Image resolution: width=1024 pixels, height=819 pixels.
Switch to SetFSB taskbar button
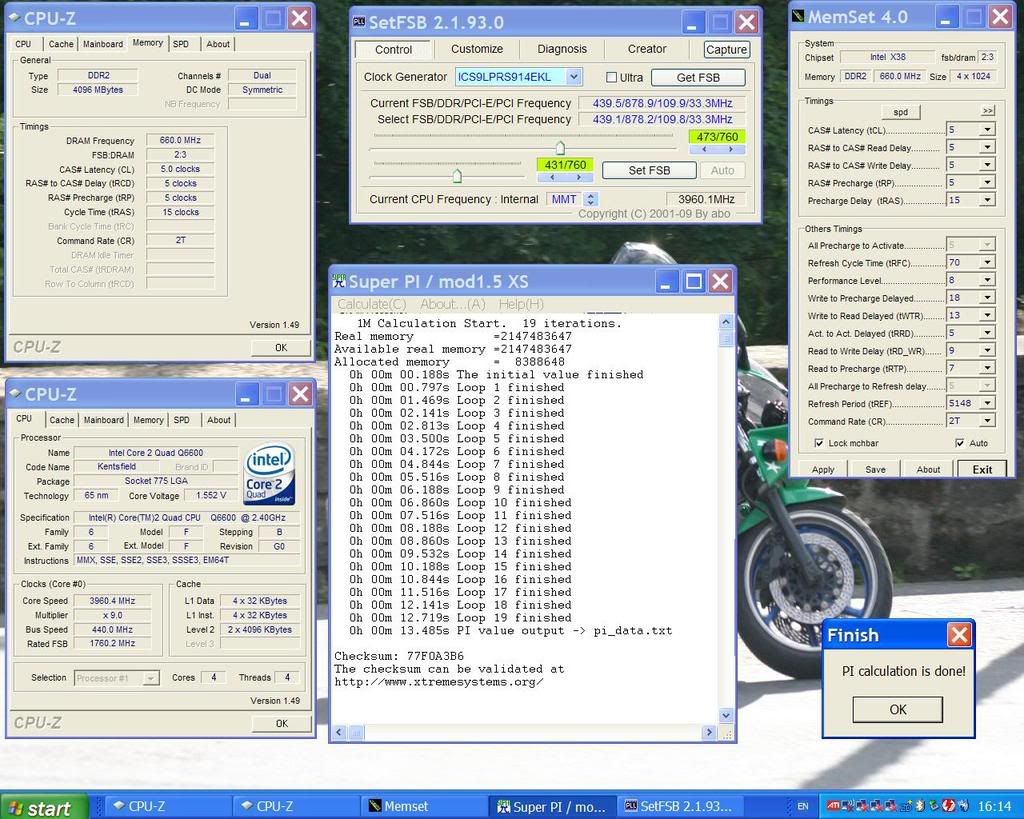pyautogui.click(x=680, y=807)
